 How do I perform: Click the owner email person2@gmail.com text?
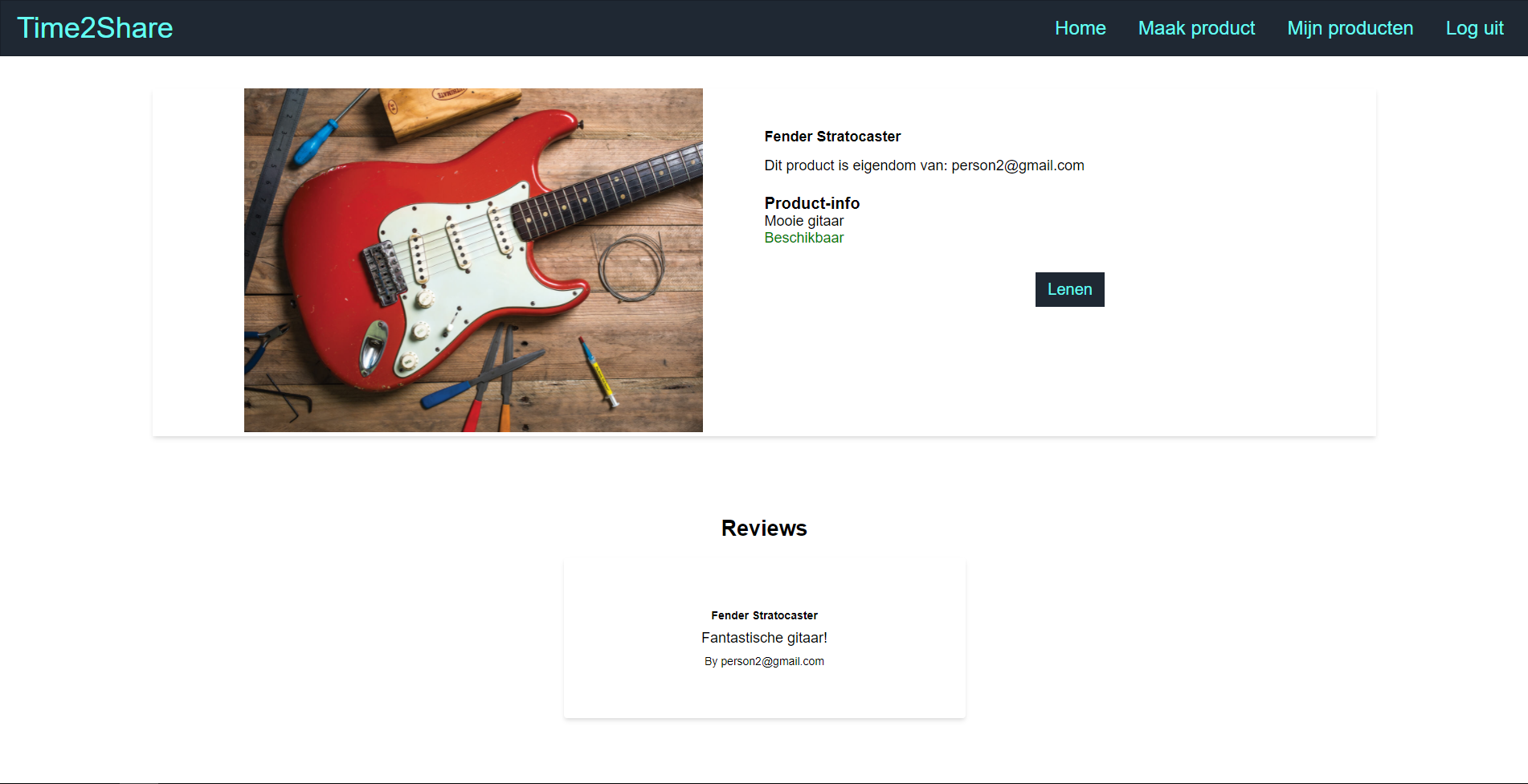click(1018, 165)
